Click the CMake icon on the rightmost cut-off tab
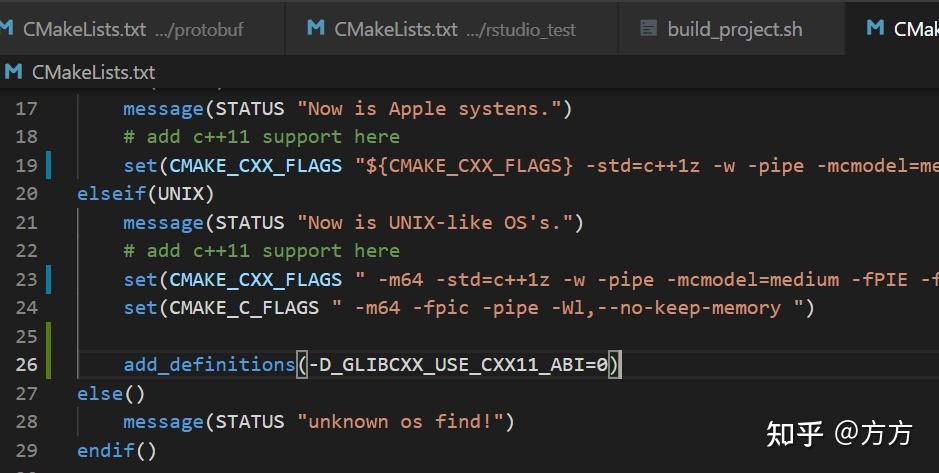 (875, 29)
